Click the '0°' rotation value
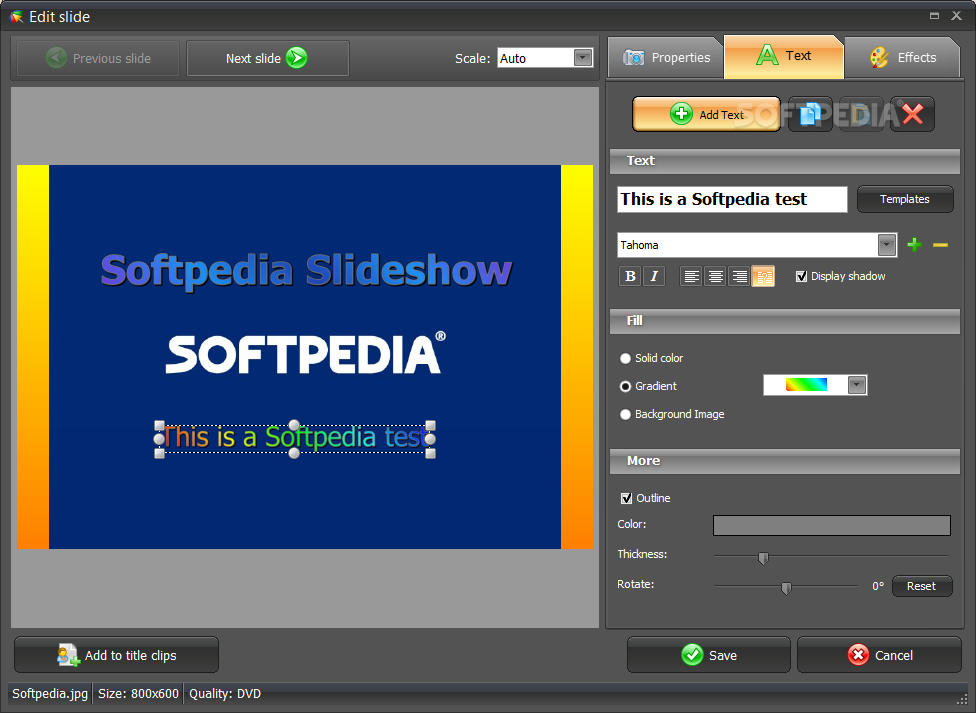Screen dimensions: 976x713 878,586
